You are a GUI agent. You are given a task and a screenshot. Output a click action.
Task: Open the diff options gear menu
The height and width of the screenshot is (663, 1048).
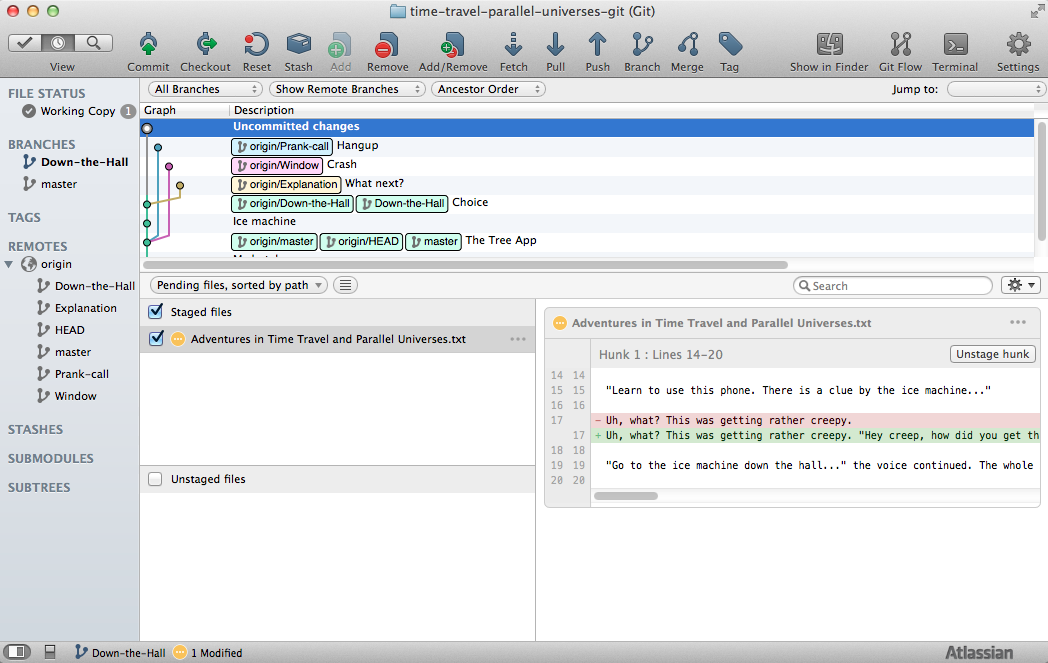[x=1021, y=285]
